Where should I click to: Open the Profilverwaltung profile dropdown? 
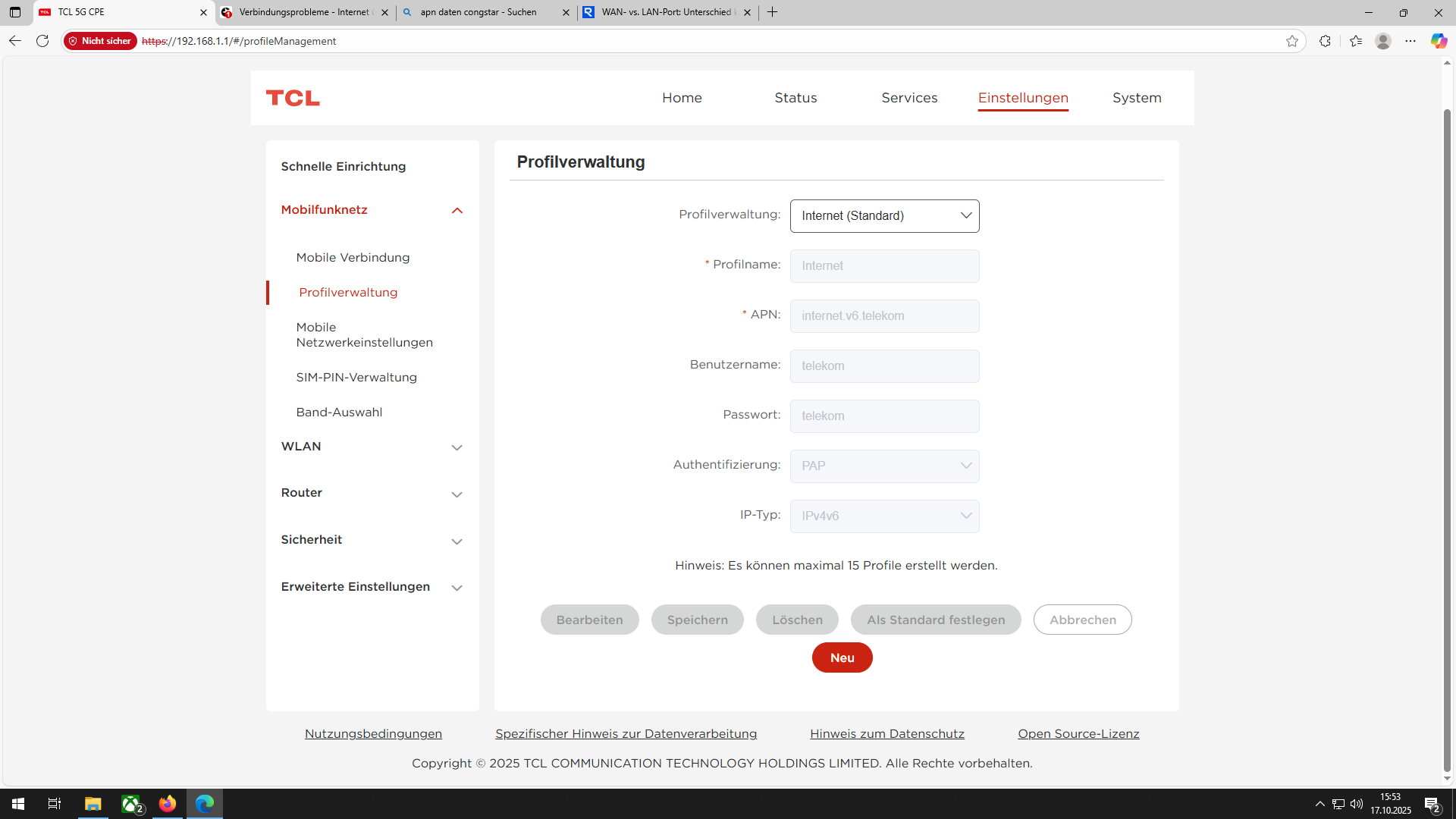(x=884, y=216)
